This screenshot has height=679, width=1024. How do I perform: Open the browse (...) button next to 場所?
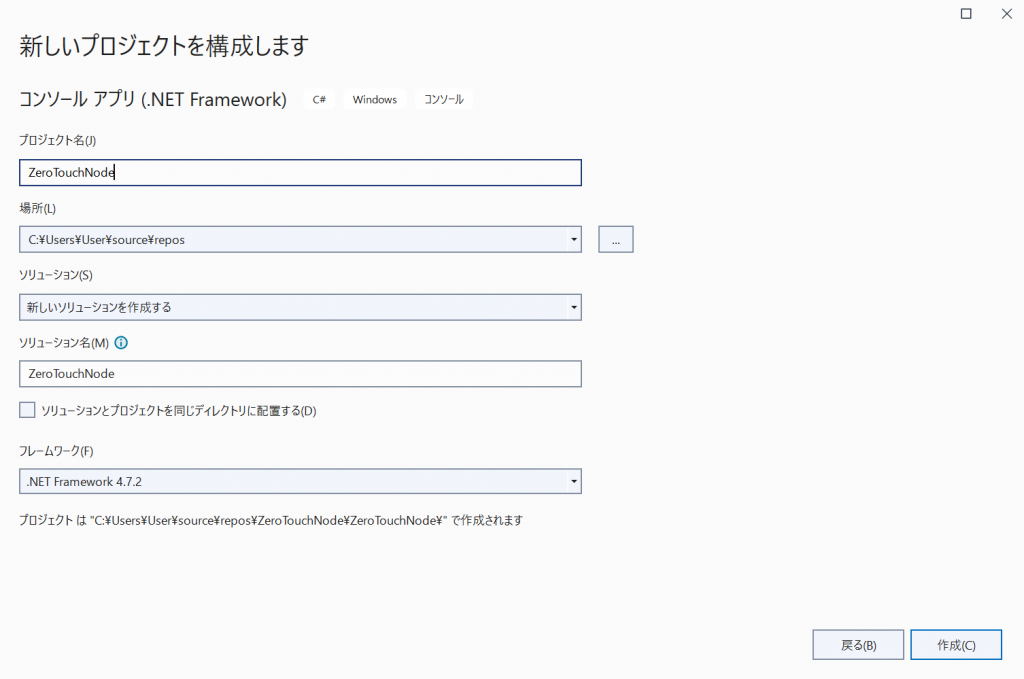pos(615,239)
